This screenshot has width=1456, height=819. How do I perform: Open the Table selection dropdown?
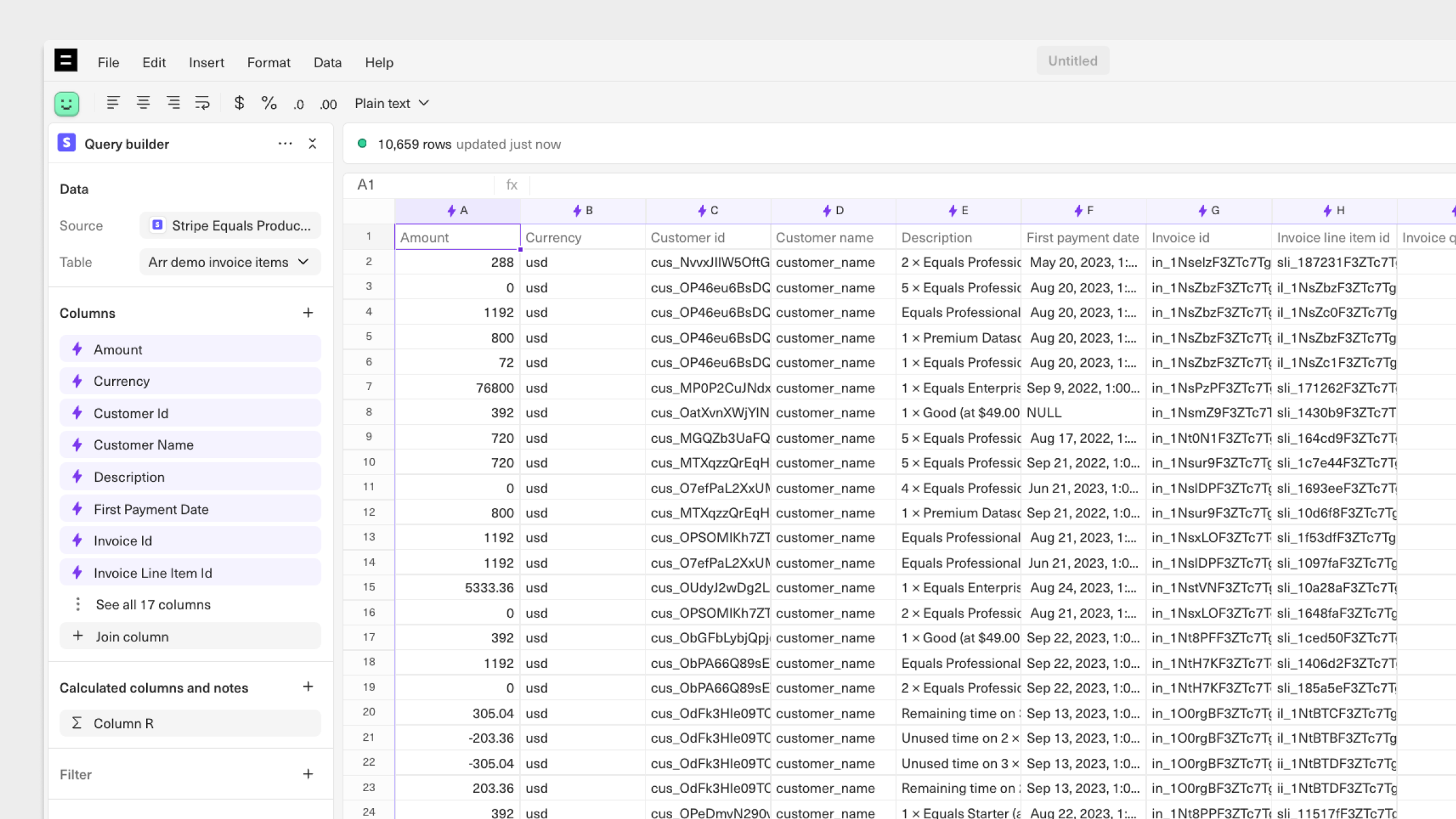click(229, 262)
